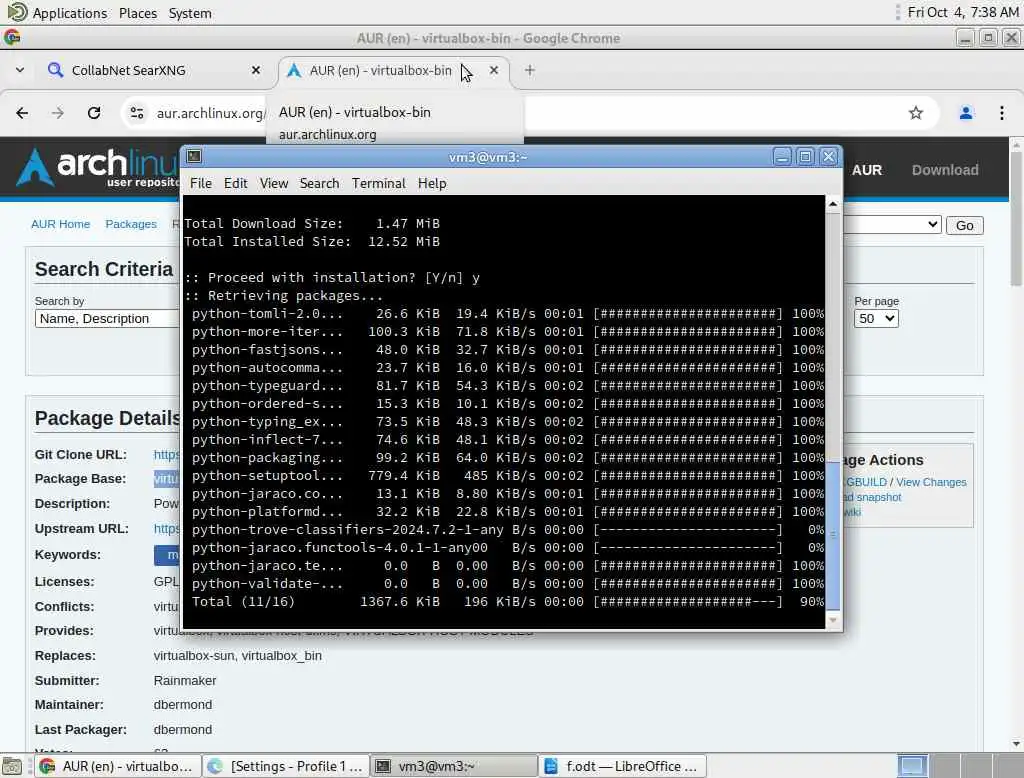The width and height of the screenshot is (1024, 778).
Task: Open the AUR link in site header
Action: [x=867, y=170]
